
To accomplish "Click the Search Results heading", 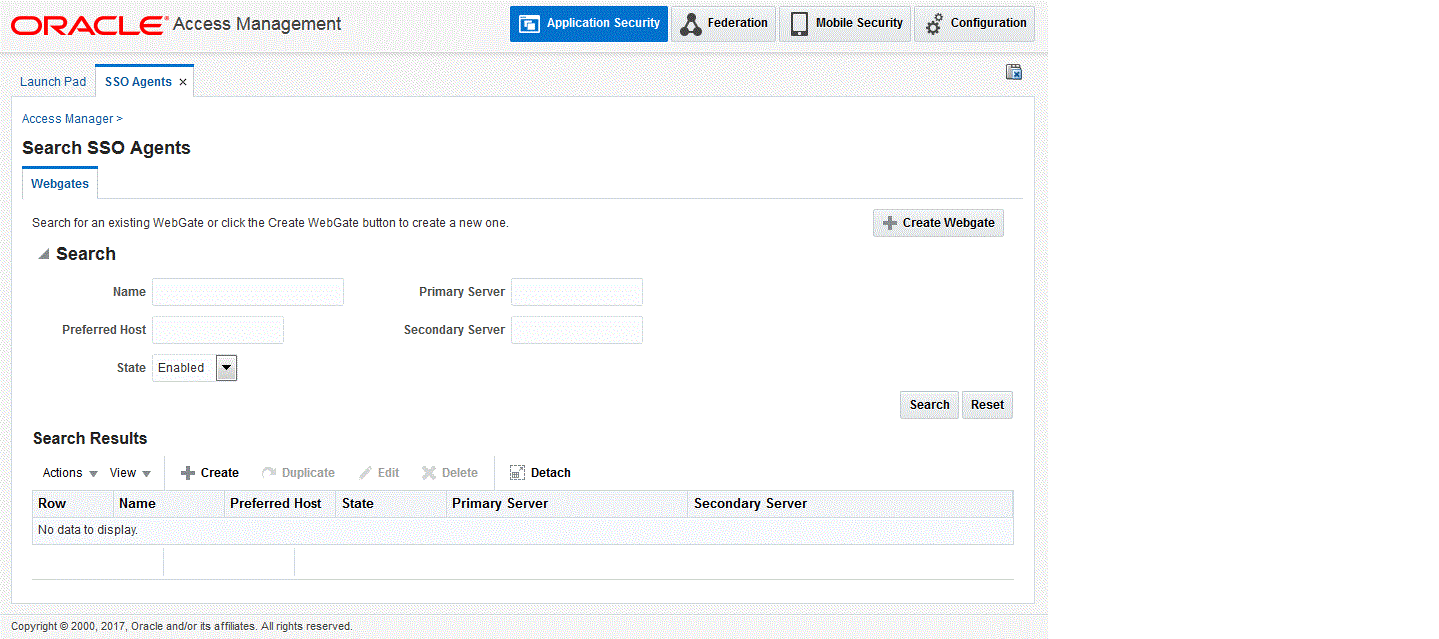I will [90, 439].
